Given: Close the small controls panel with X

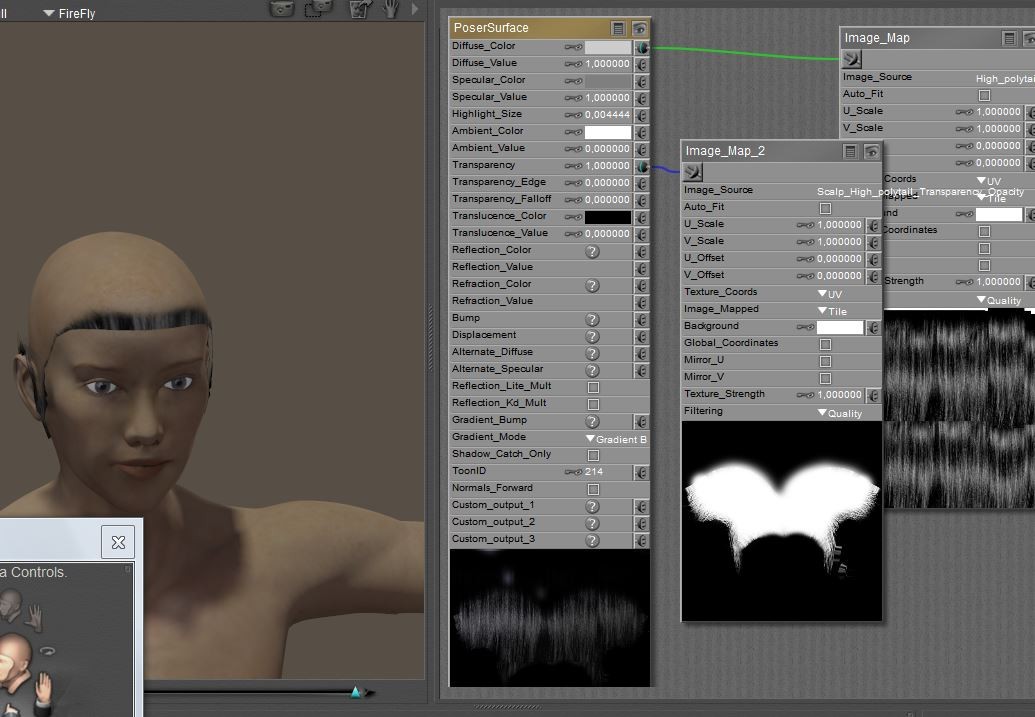Looking at the screenshot, I should click(x=118, y=542).
